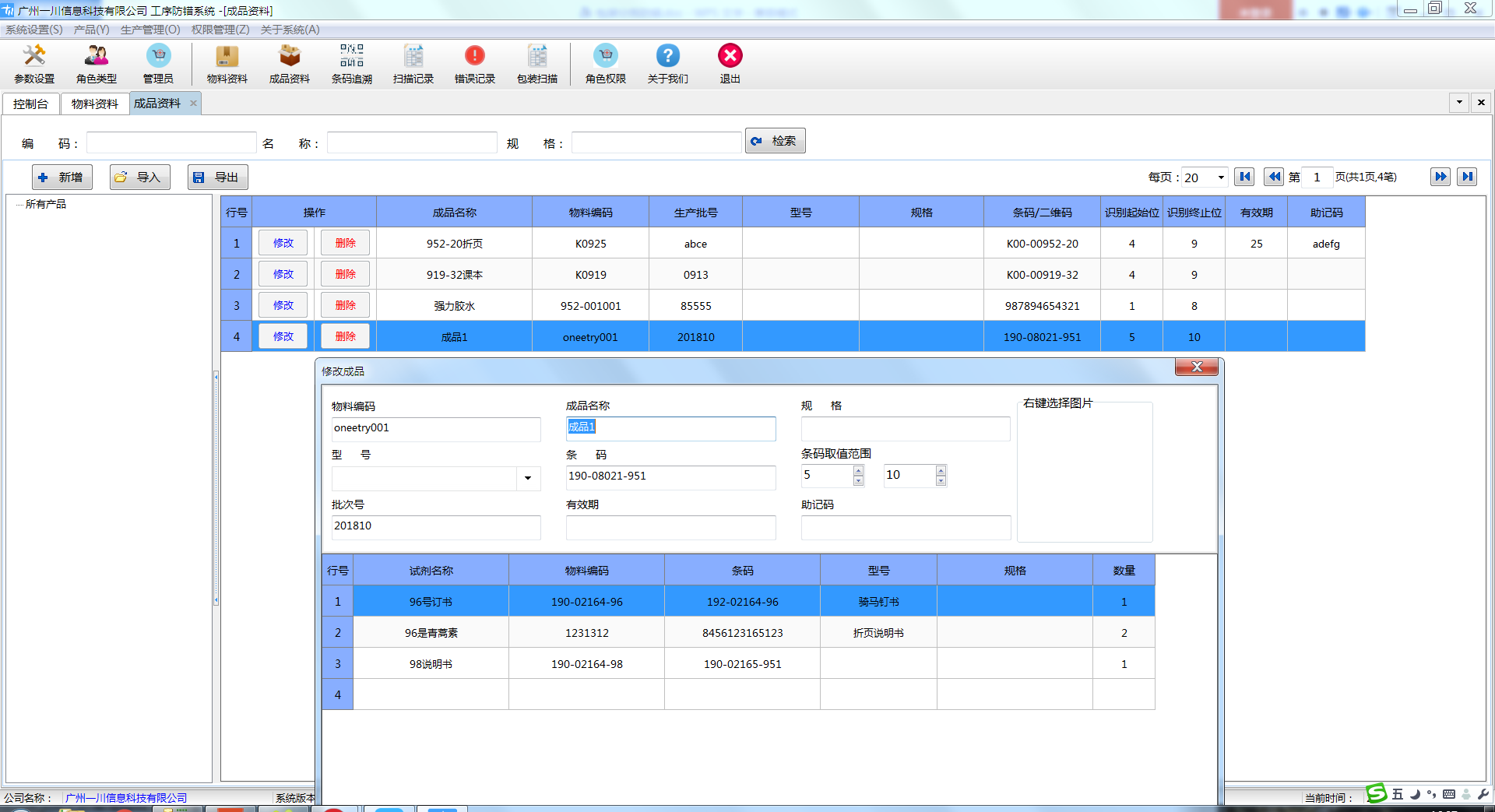
Task: Open the 关于我们 about us help icon
Action: click(668, 64)
